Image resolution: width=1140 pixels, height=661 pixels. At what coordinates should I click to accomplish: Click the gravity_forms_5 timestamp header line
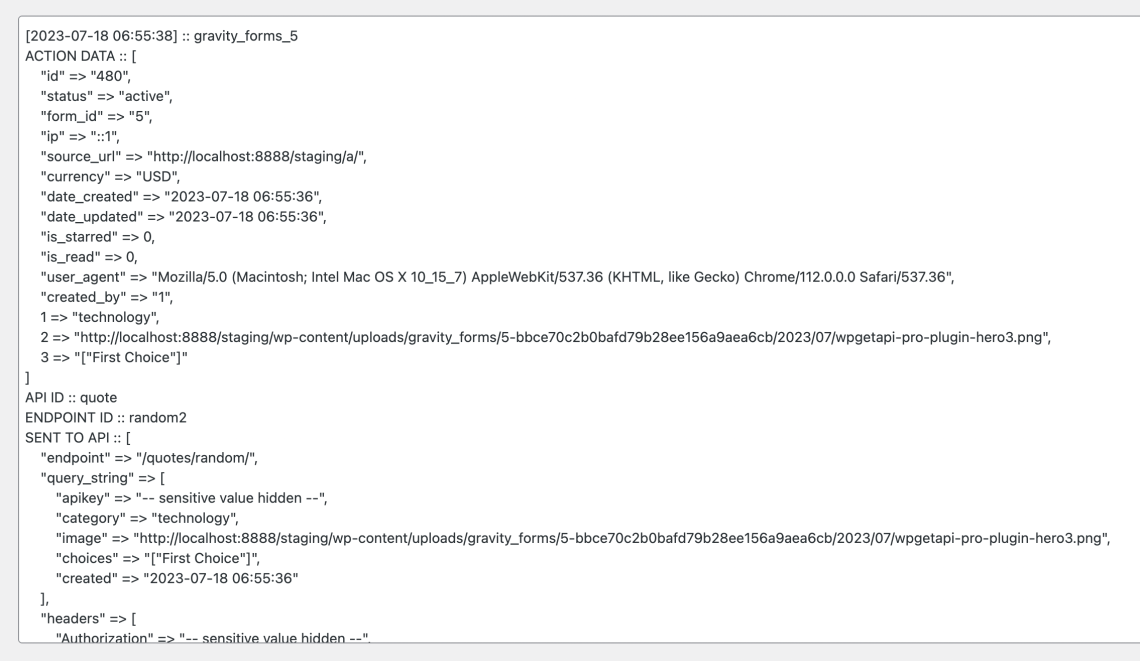[161, 36]
